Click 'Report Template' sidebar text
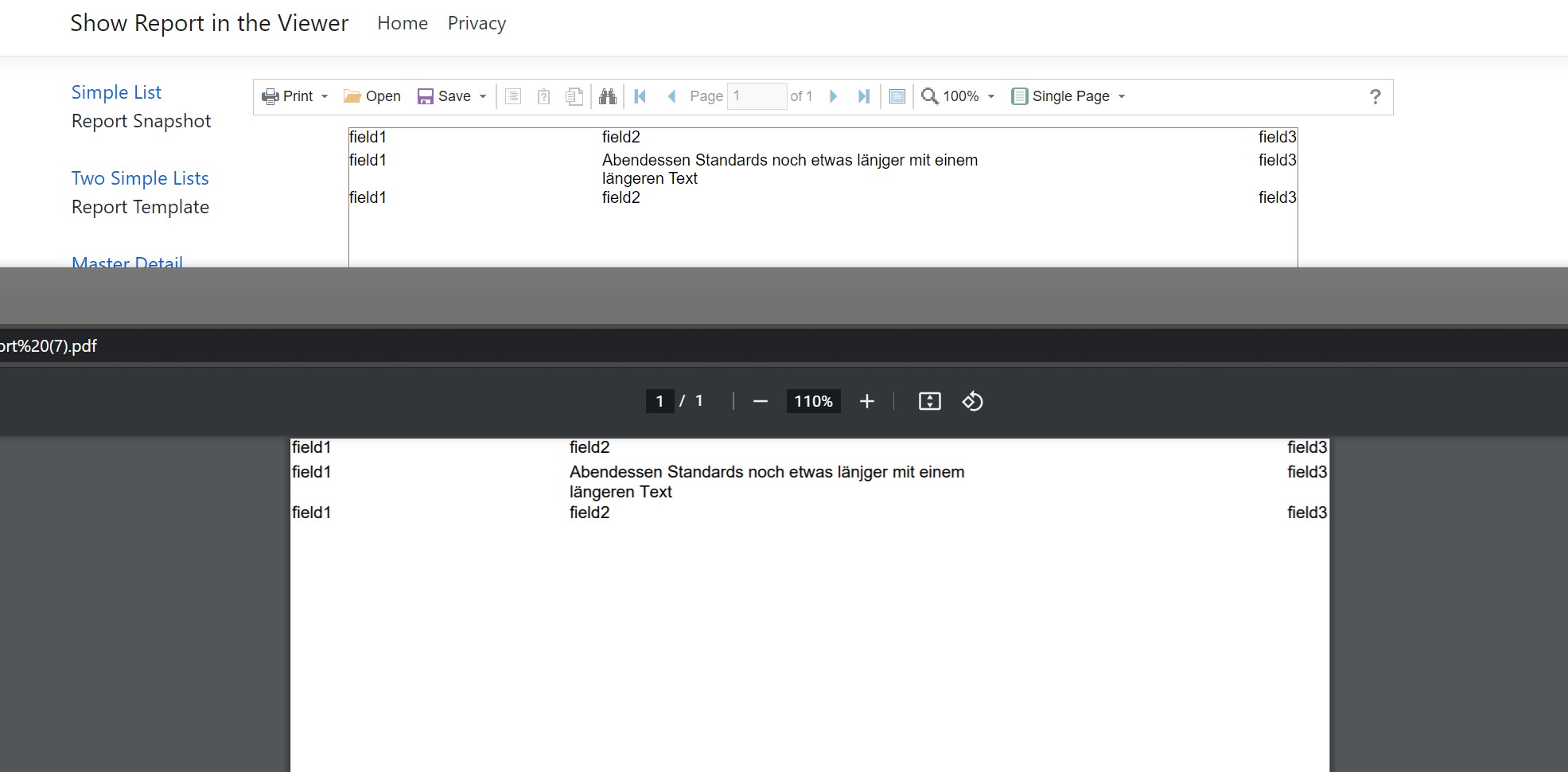 pos(140,207)
